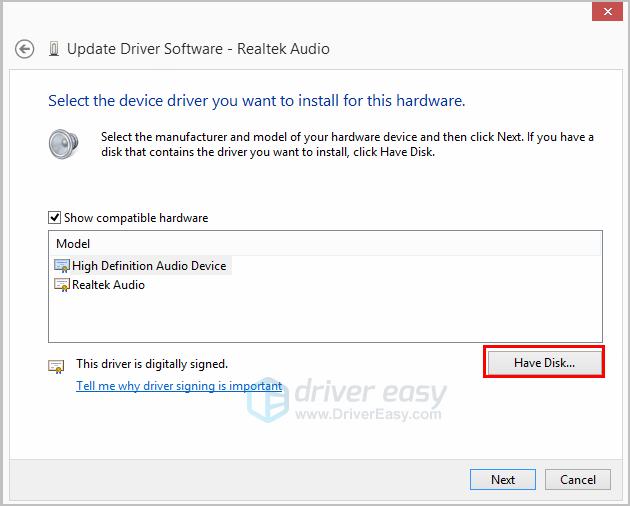Open Tell me why driver signing is important
The height and width of the screenshot is (506, 630).
(x=179, y=386)
